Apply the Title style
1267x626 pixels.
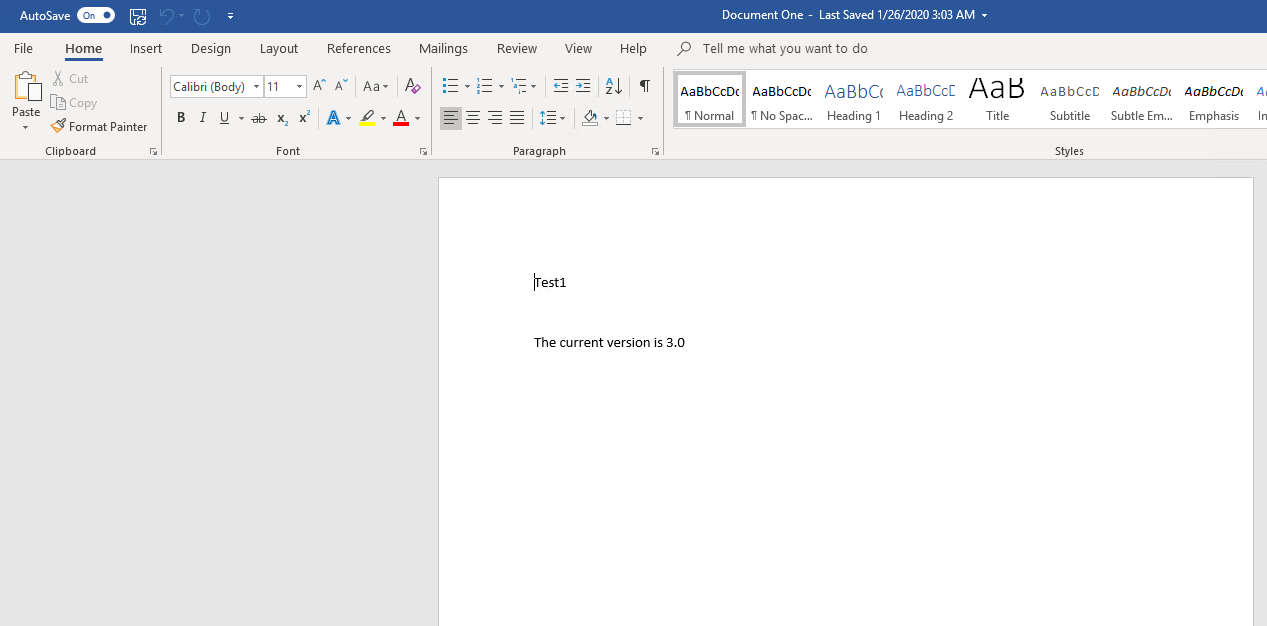point(998,99)
